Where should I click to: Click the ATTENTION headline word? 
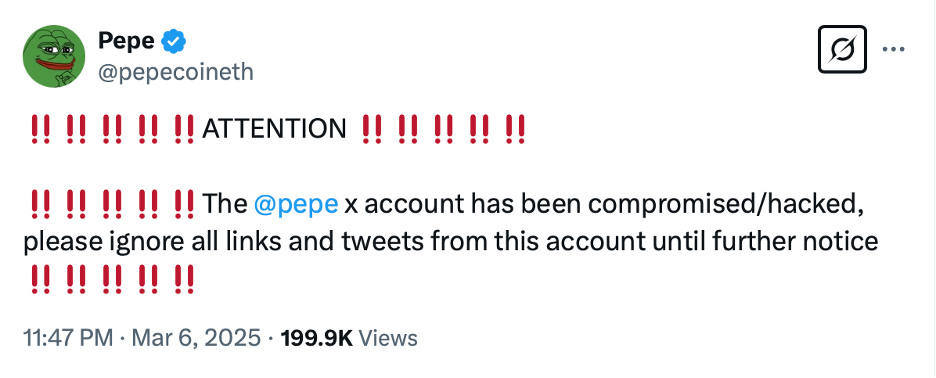(x=275, y=128)
